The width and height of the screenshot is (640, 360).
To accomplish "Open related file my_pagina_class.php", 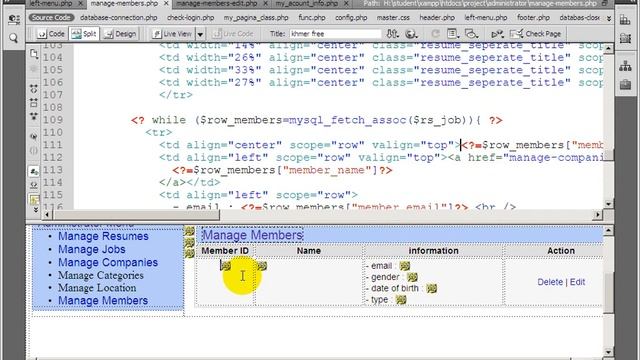I will pyautogui.click(x=256, y=18).
